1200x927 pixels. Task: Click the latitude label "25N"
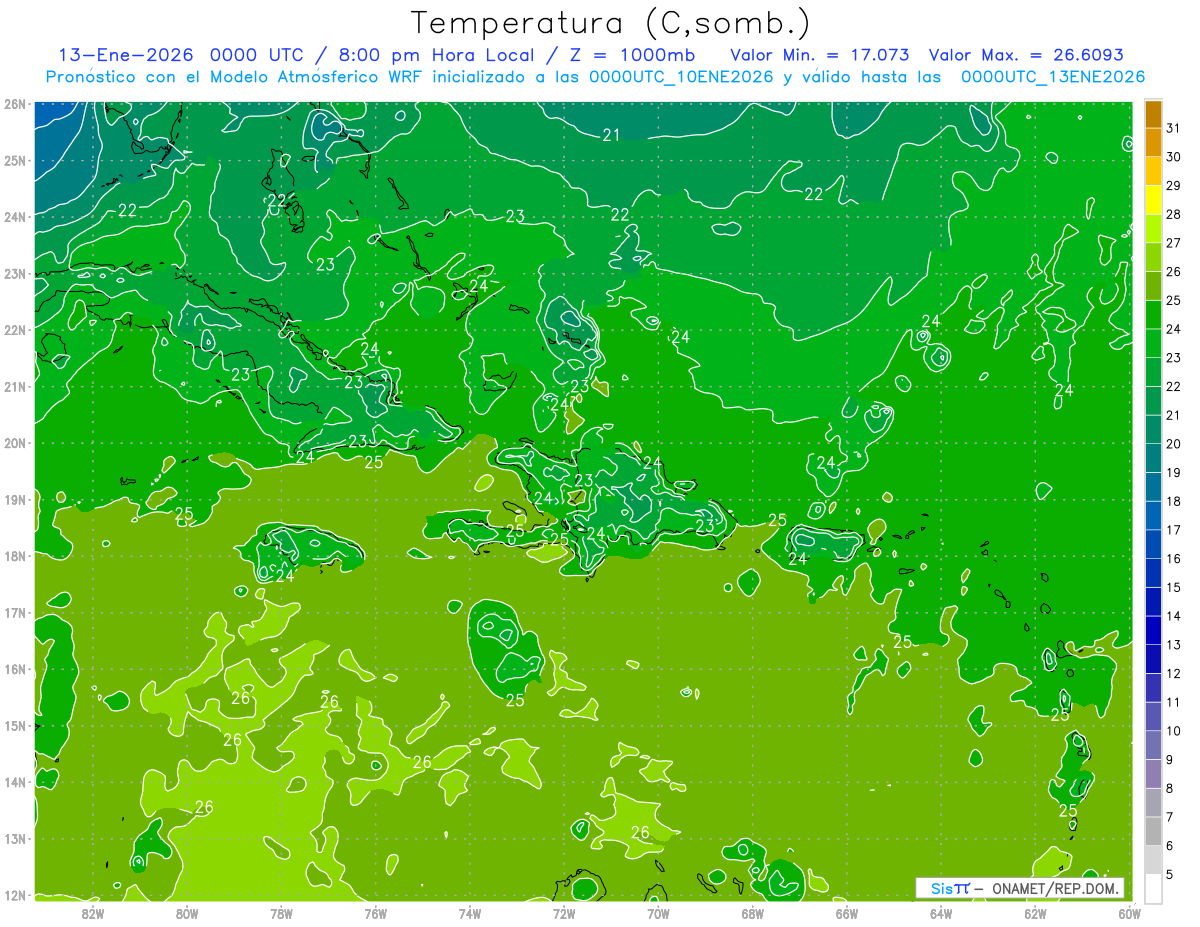click(x=14, y=160)
